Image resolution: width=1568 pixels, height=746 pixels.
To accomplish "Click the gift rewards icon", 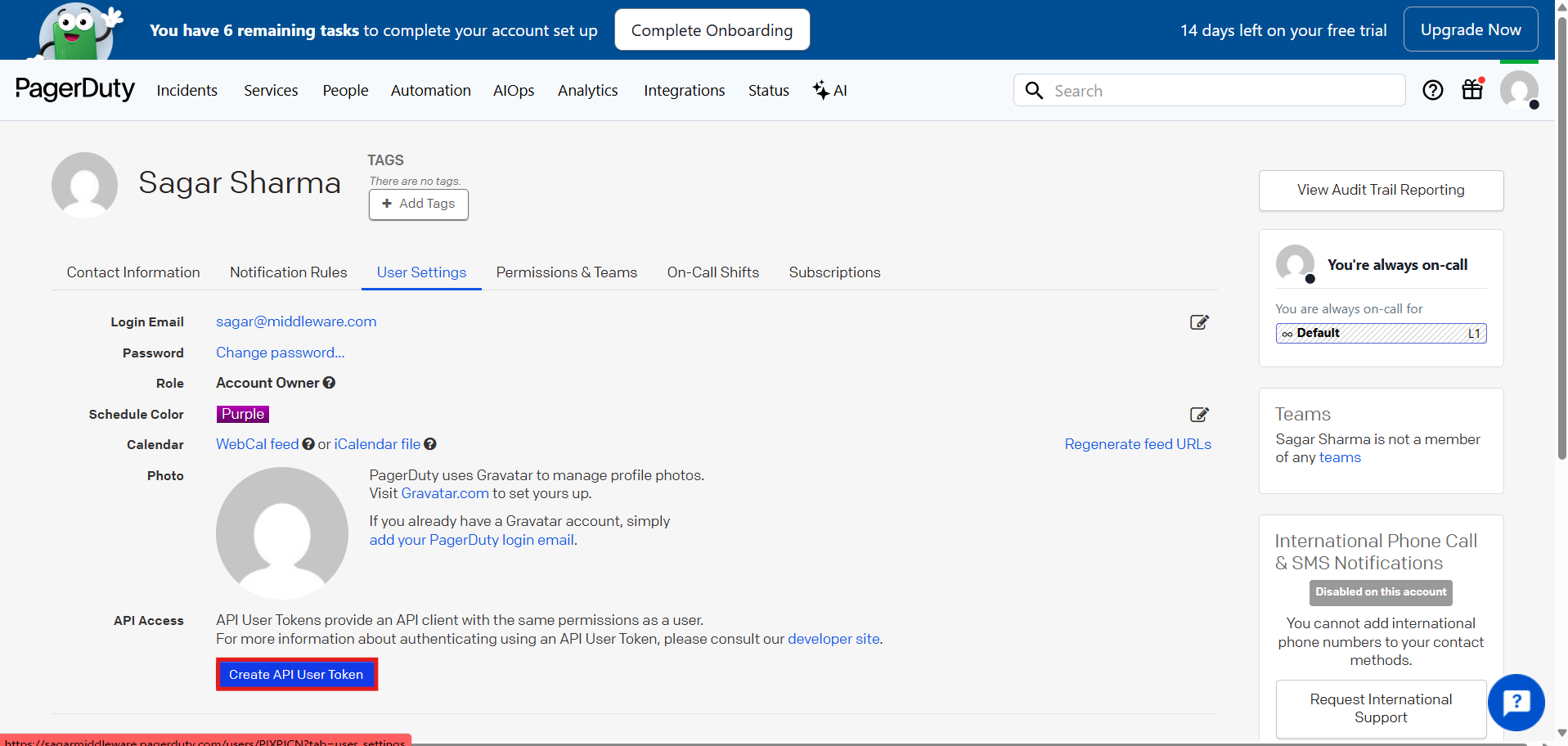I will point(1471,90).
